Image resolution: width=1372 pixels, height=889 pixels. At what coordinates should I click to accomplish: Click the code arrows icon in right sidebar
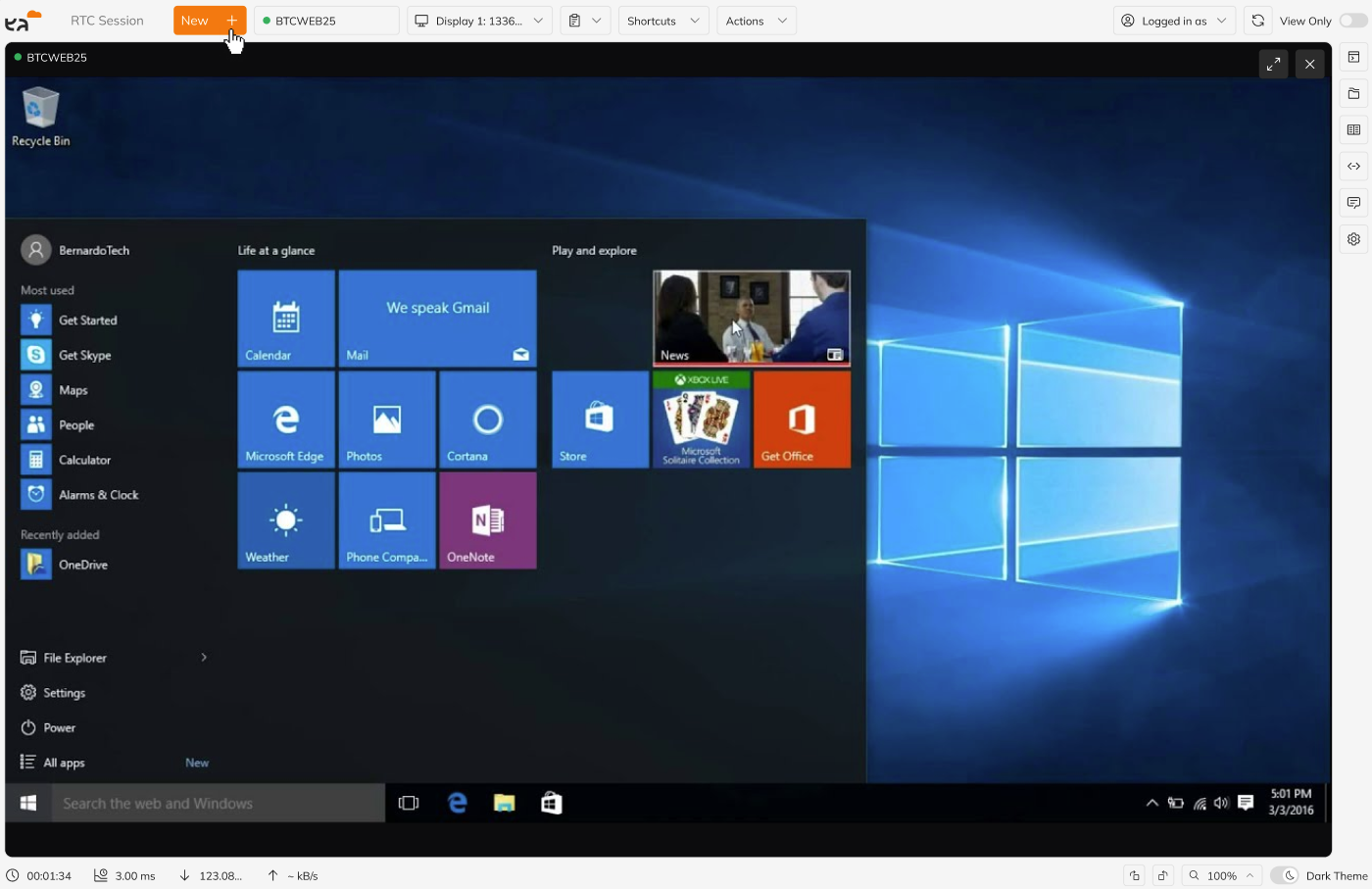1353,167
